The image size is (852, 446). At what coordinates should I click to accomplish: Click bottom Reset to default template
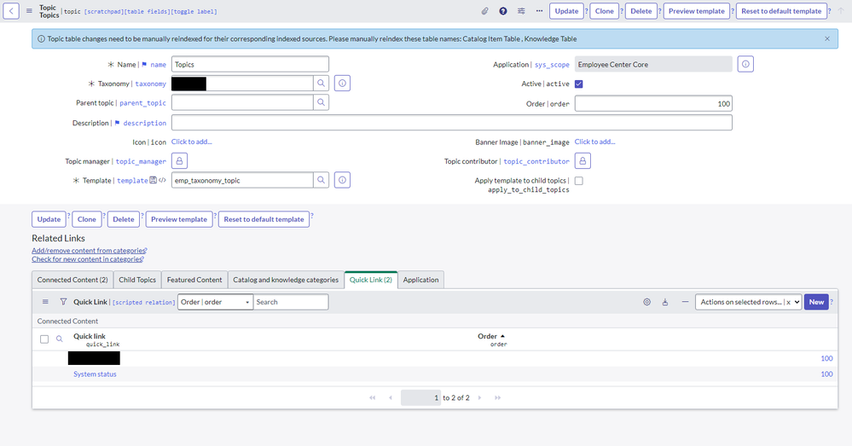point(264,219)
